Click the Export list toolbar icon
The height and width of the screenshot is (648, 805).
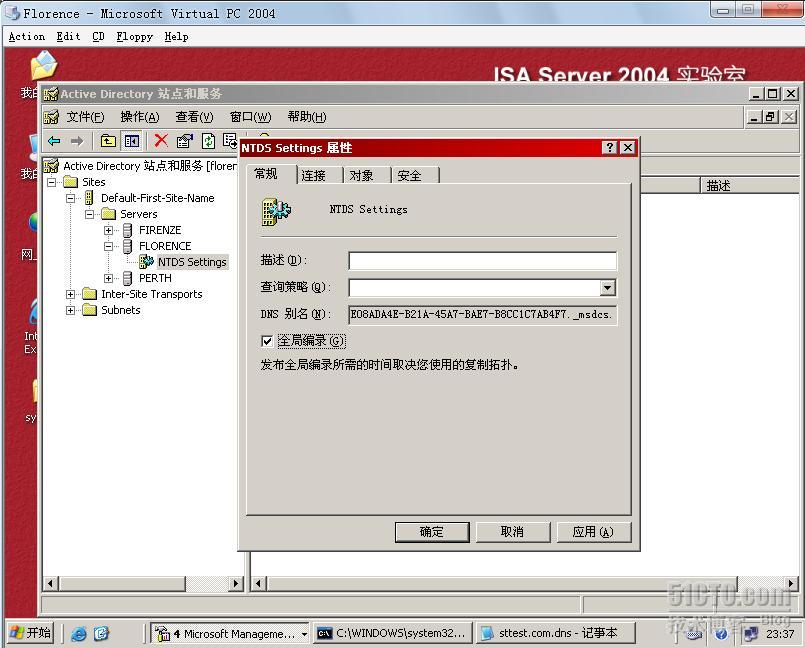point(229,141)
